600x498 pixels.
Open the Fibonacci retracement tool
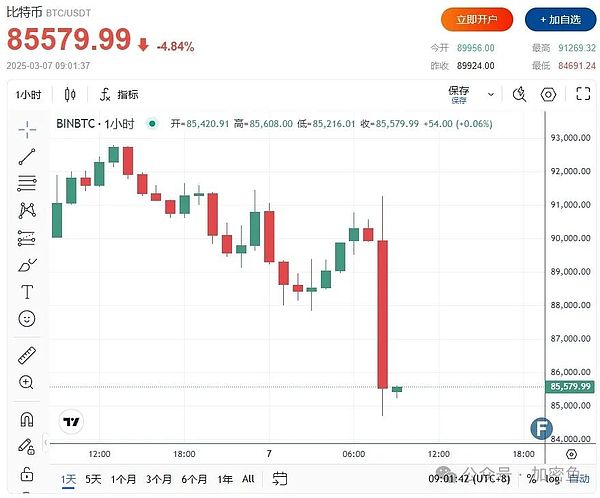(27, 183)
